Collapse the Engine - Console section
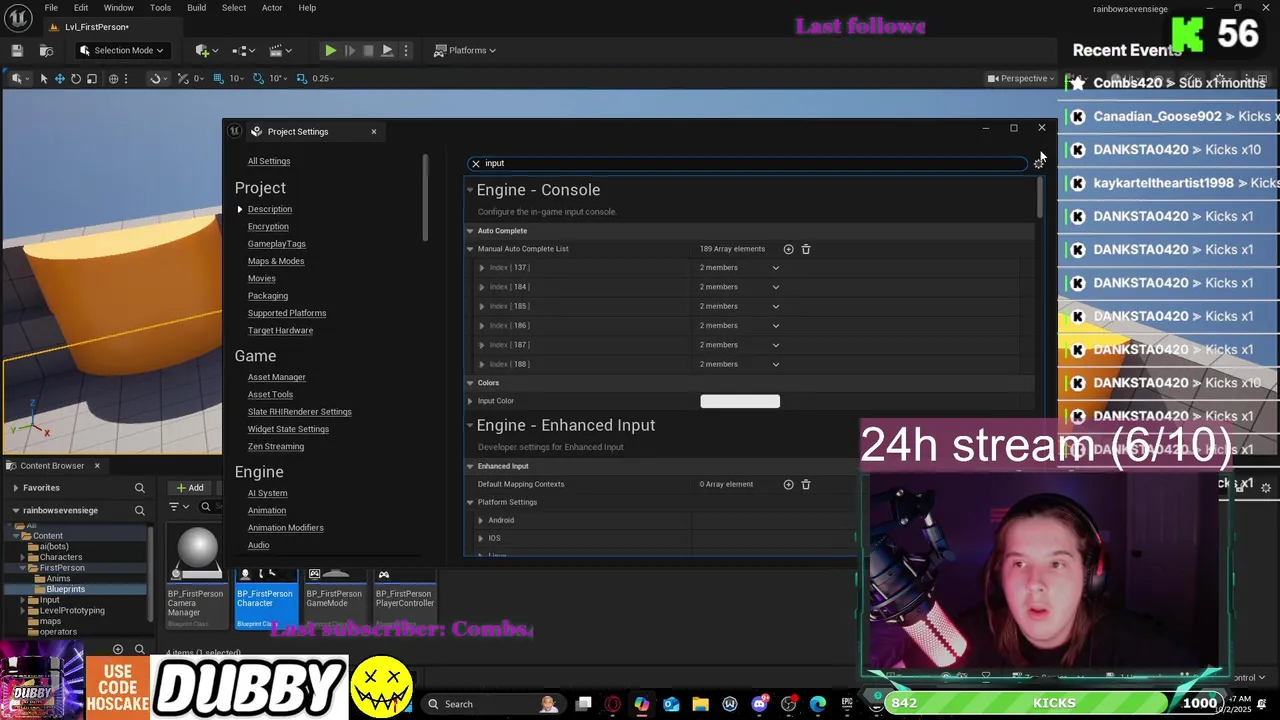 click(x=469, y=190)
